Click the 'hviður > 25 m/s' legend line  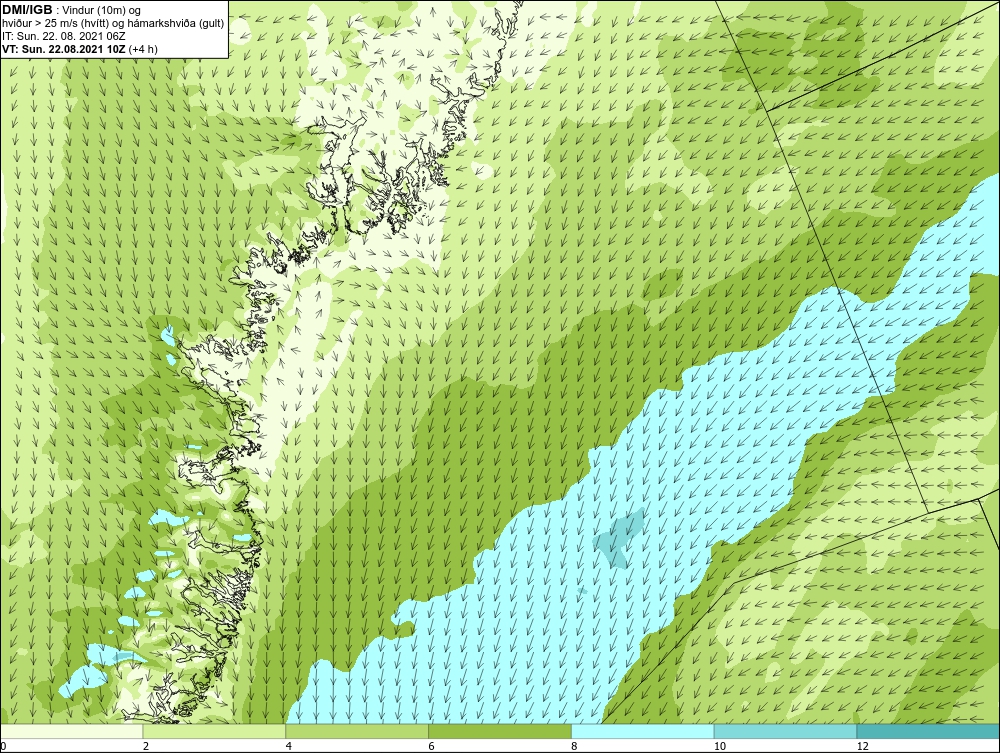coord(113,24)
